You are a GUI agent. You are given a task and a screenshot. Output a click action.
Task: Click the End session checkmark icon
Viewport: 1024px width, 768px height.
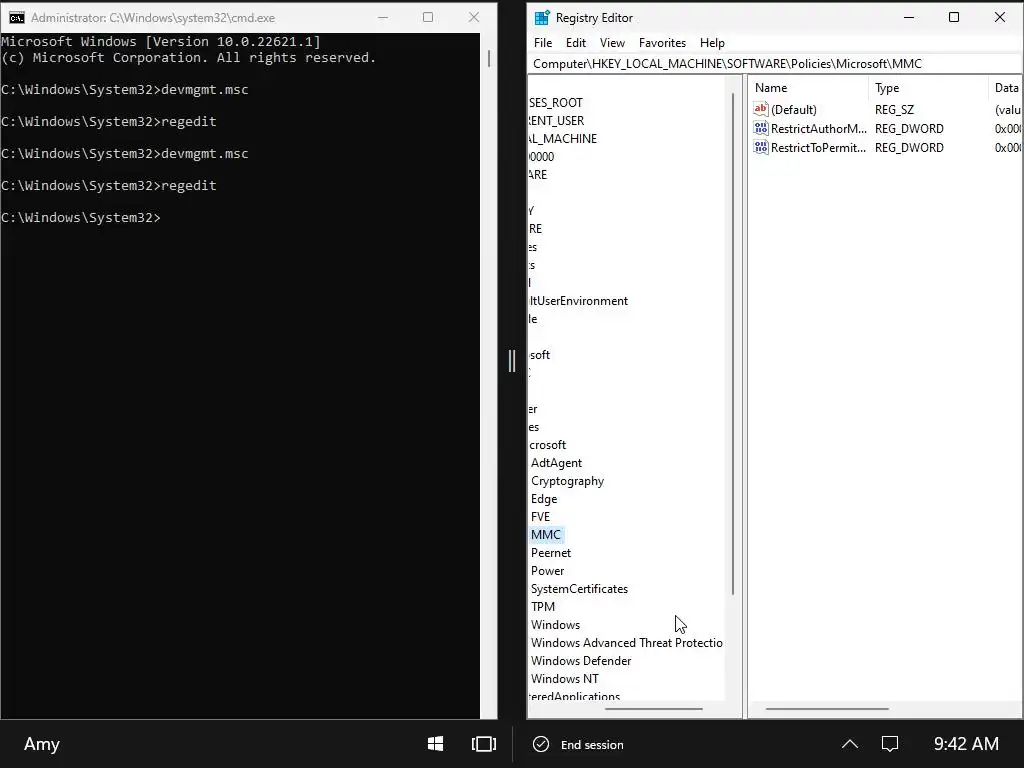tap(541, 744)
